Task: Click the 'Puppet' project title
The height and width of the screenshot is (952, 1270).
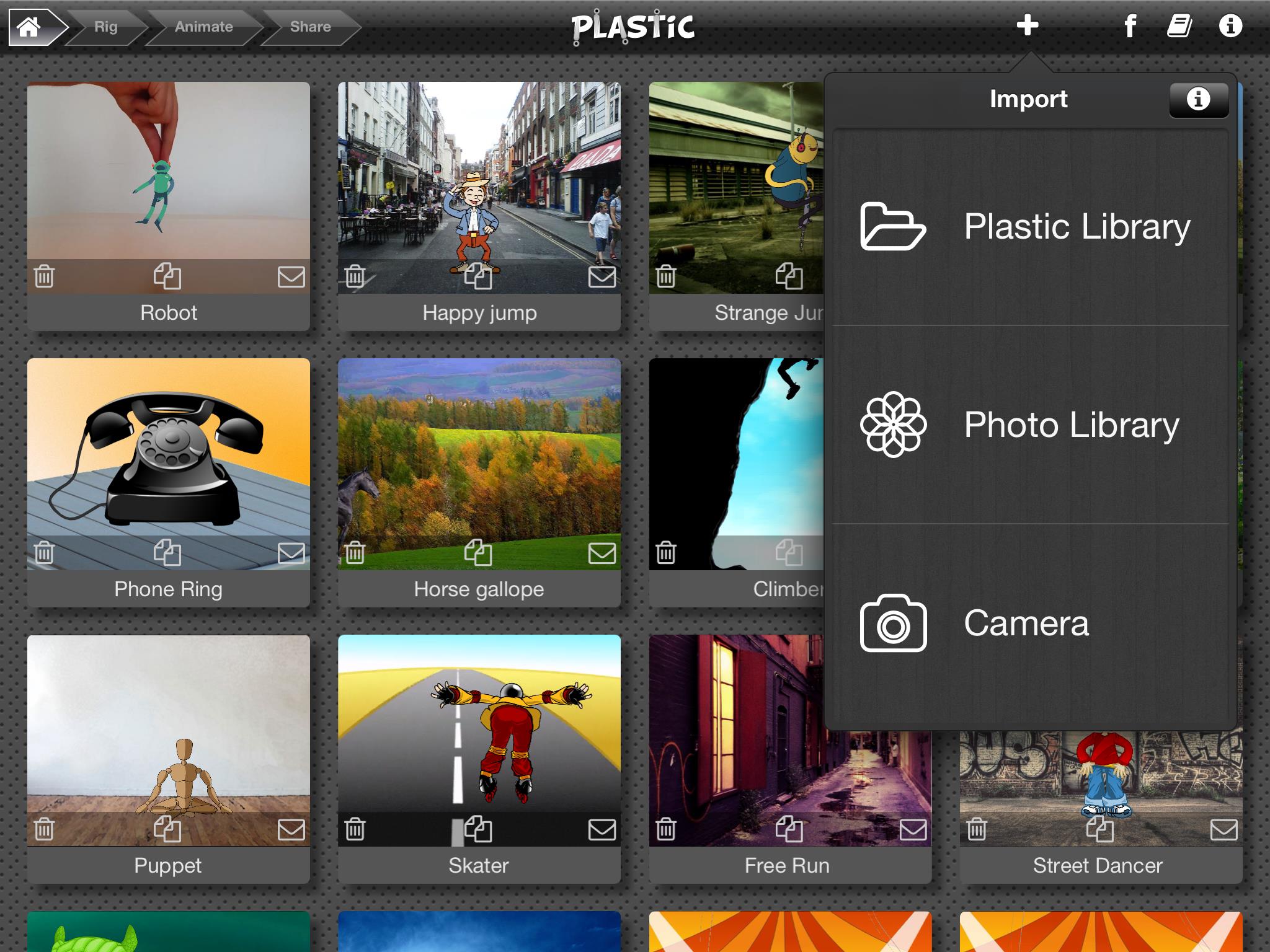Action: 169,866
